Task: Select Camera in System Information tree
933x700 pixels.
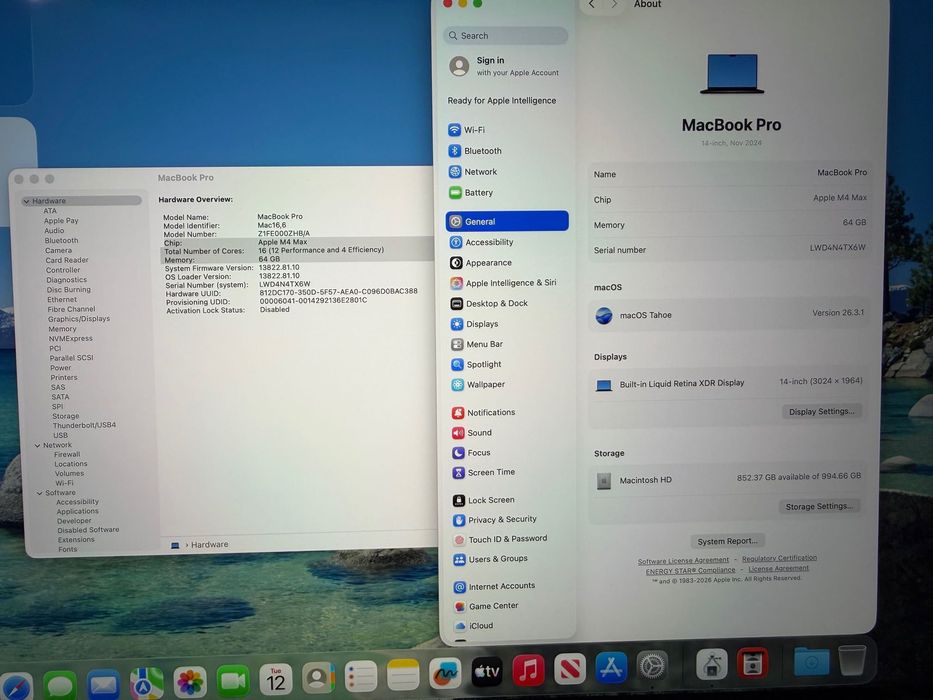Action: (58, 251)
